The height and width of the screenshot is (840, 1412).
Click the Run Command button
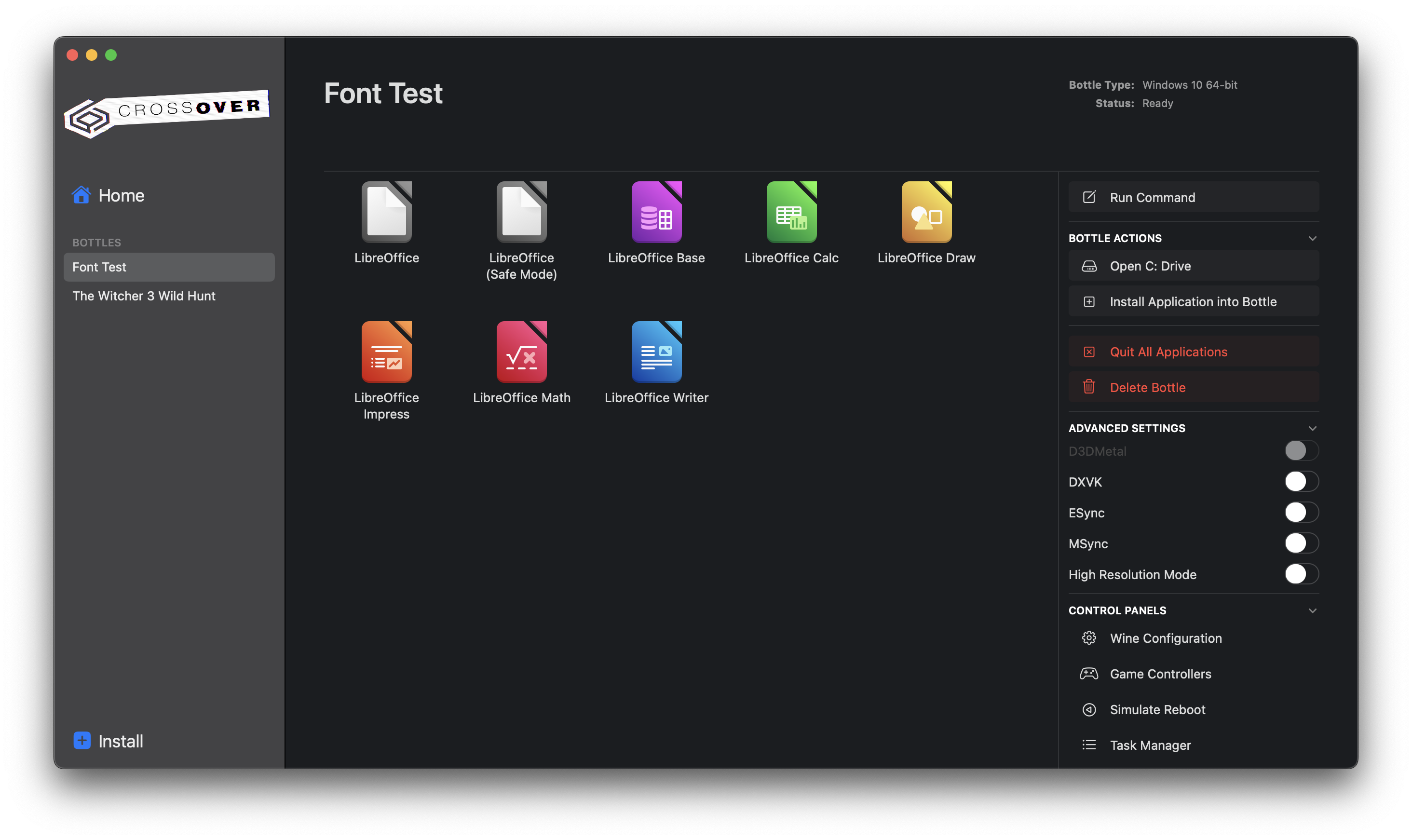tap(1193, 198)
